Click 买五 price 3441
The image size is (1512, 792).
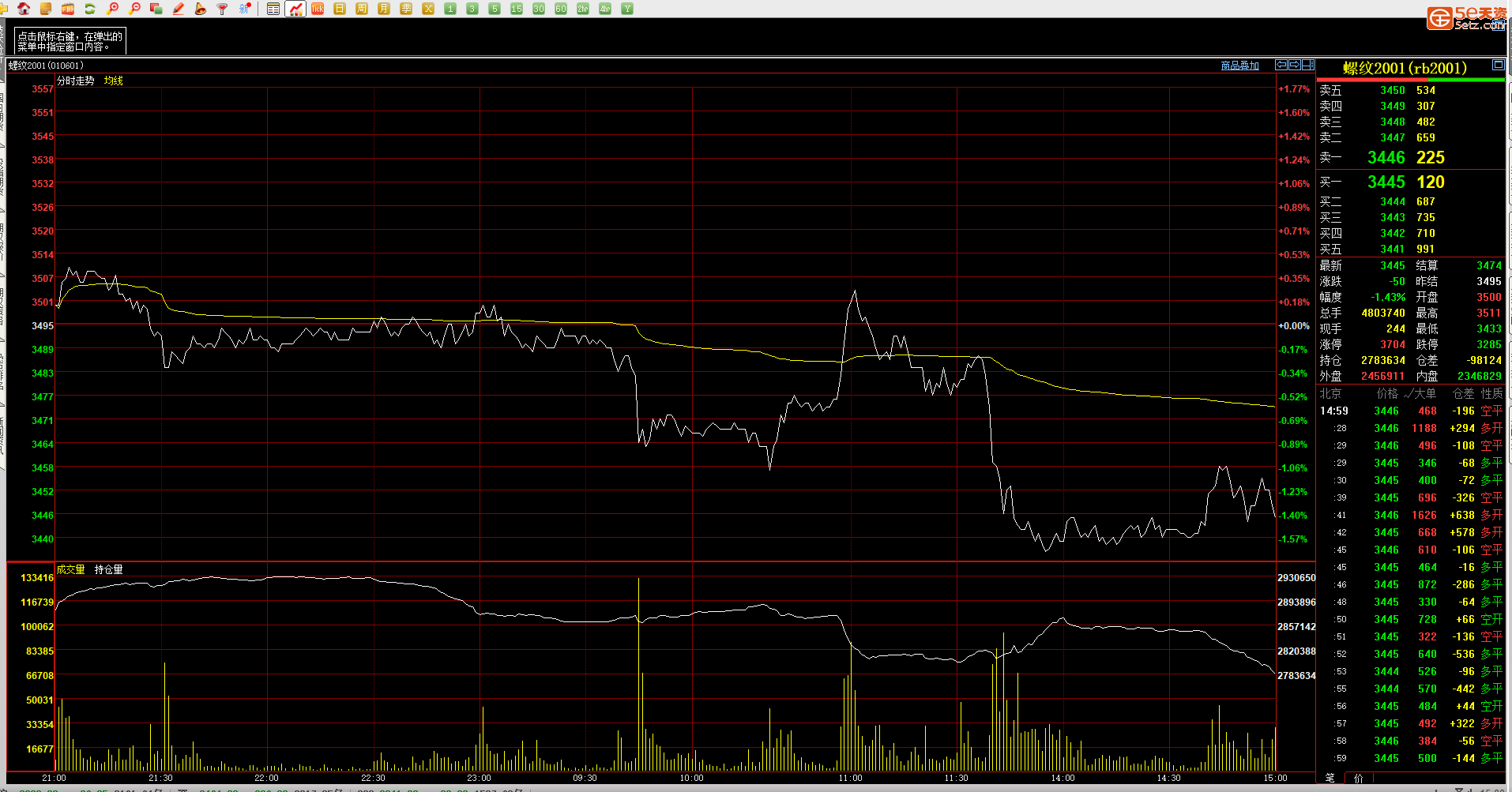(1393, 250)
